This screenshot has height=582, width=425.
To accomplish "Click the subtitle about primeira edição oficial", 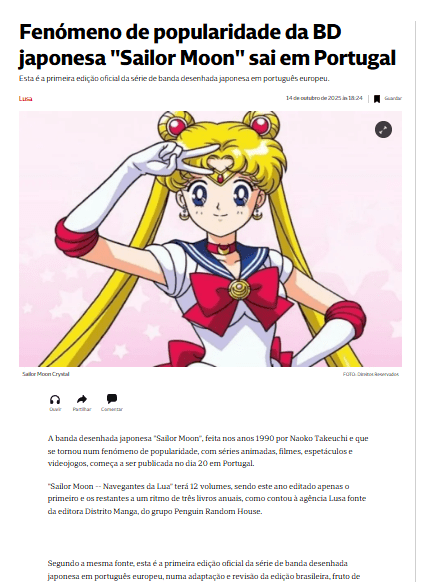I will tap(174, 79).
